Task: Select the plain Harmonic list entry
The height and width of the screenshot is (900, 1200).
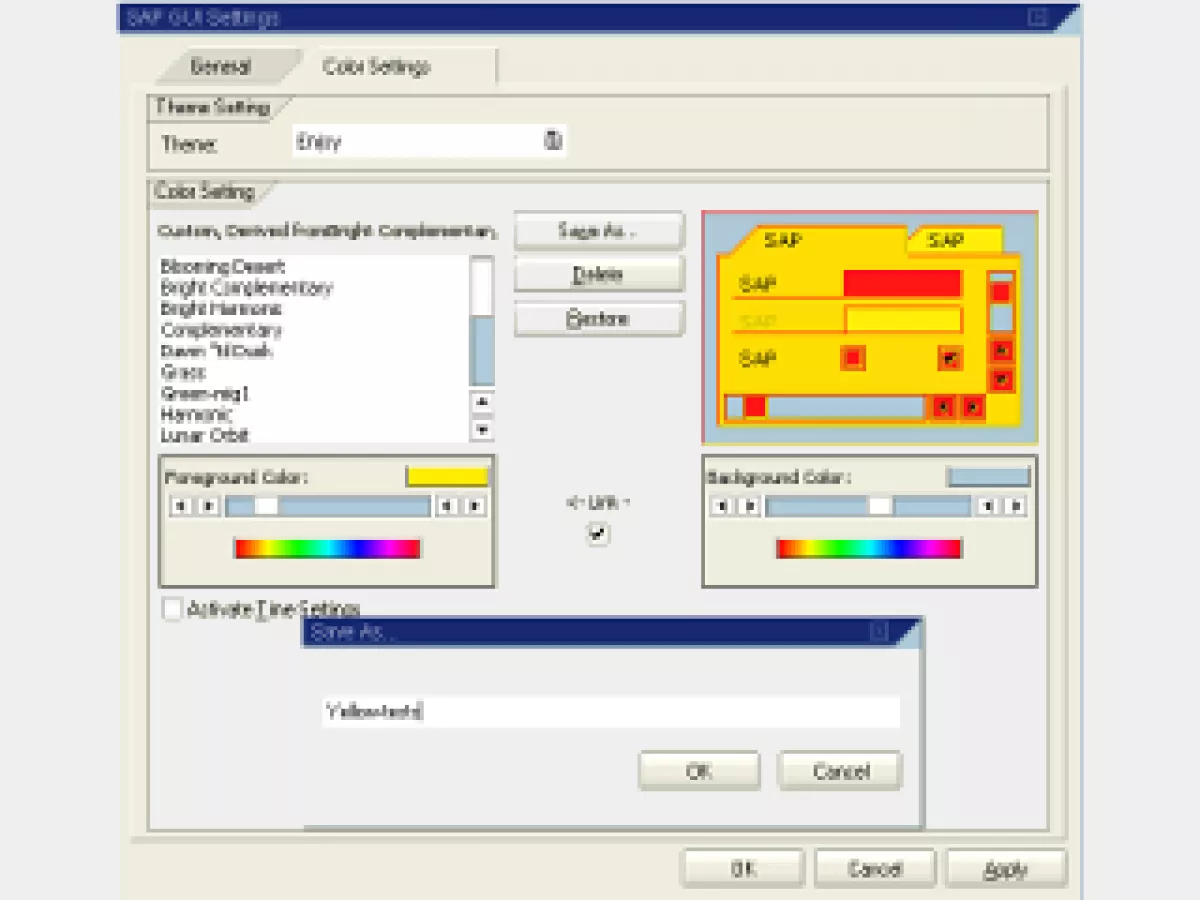Action: pyautogui.click(x=196, y=414)
